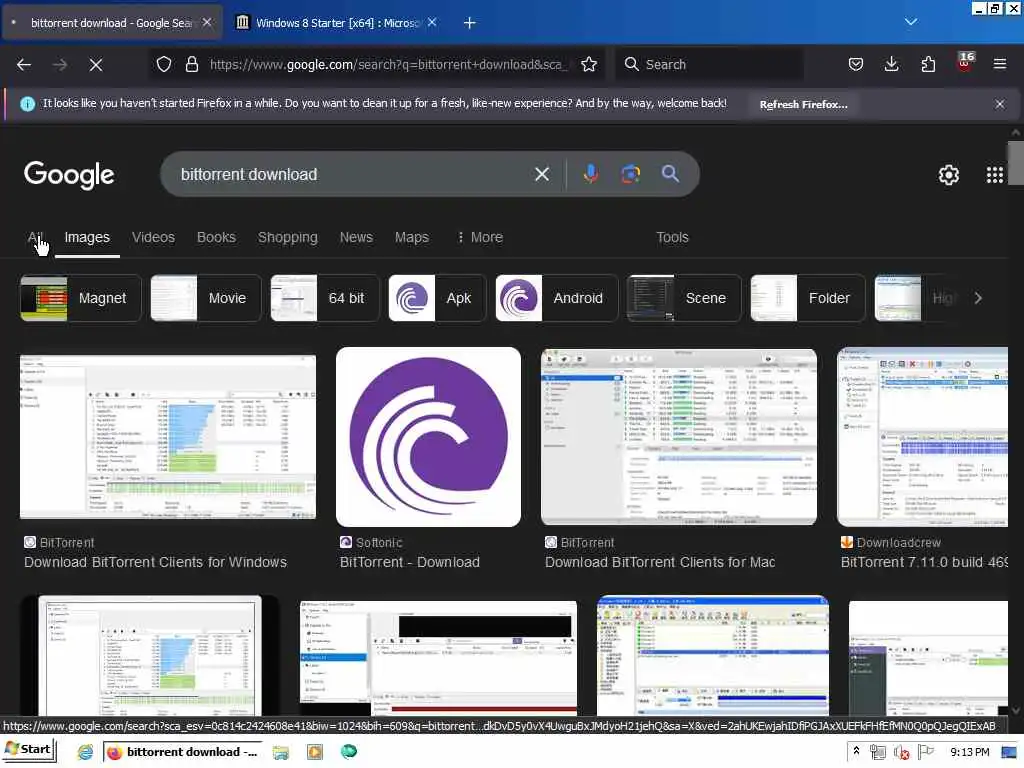Filter images by Android chip
The height and width of the screenshot is (768, 1024).
pos(556,298)
